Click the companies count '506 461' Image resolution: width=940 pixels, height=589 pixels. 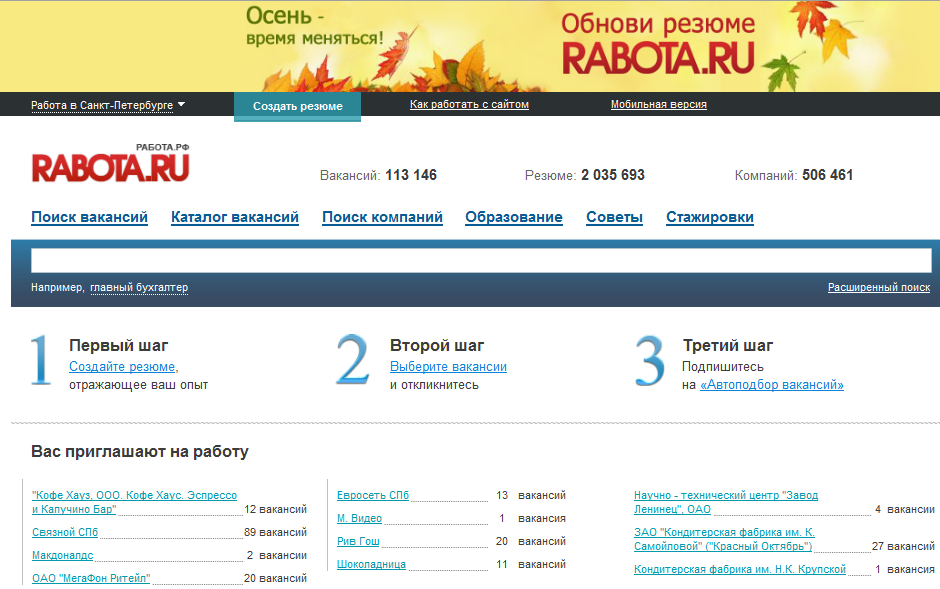coord(827,175)
